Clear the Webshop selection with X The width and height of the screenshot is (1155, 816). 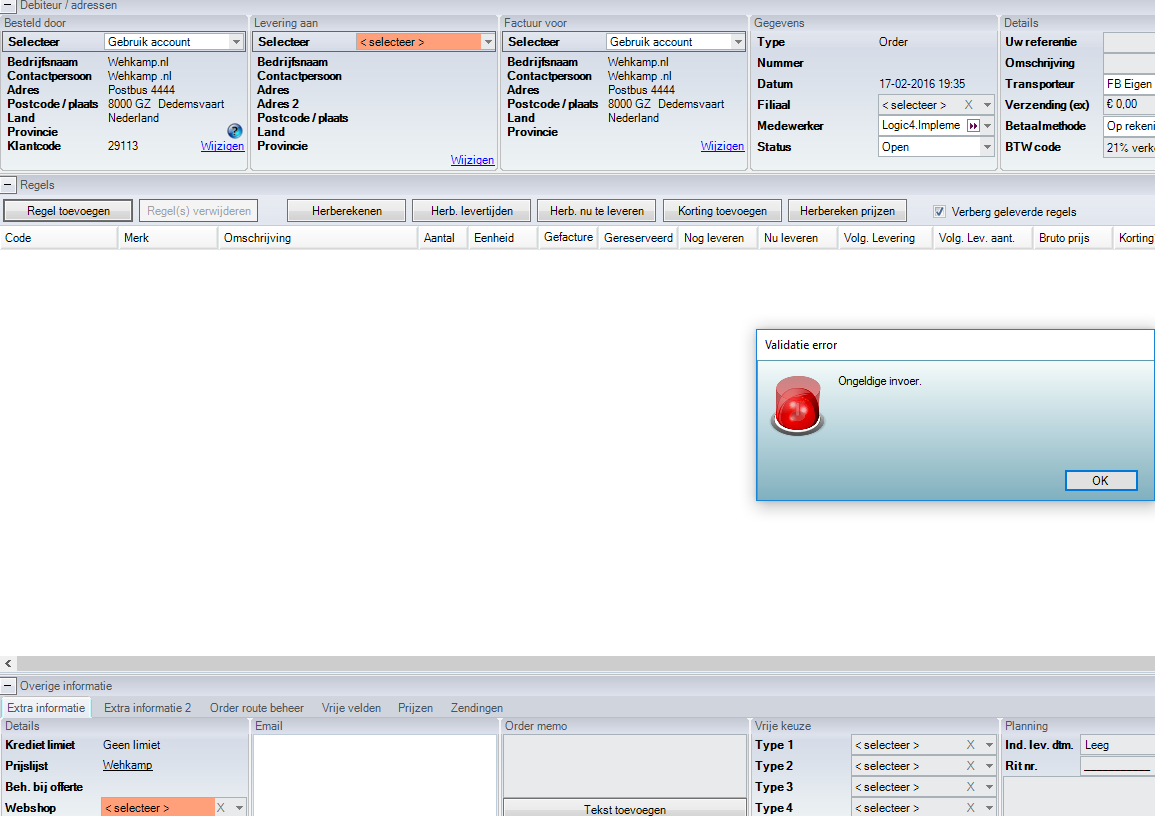(220, 808)
